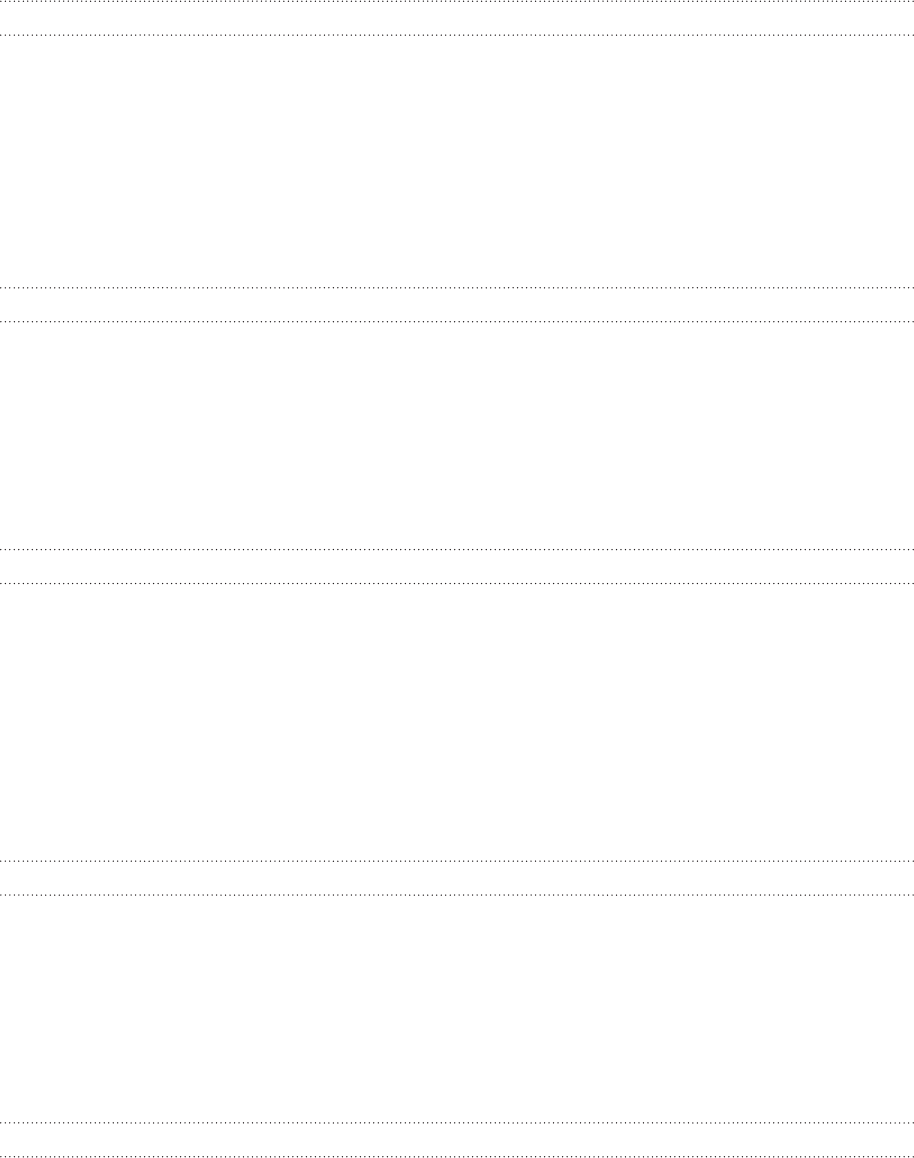Click the second-to-last dotted line
The width and height of the screenshot is (914, 1158).
457,1123
